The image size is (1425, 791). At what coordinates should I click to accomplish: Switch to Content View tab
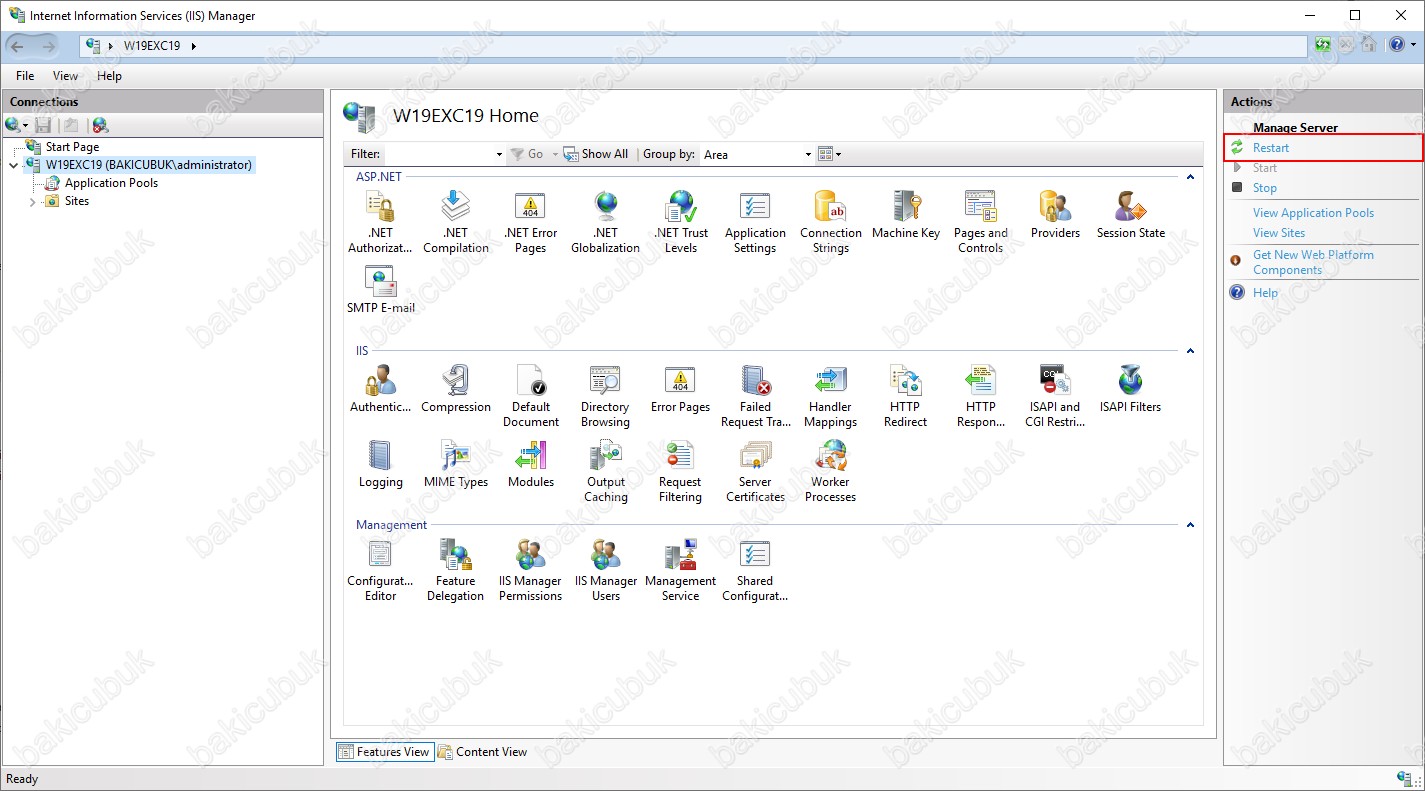tap(482, 752)
